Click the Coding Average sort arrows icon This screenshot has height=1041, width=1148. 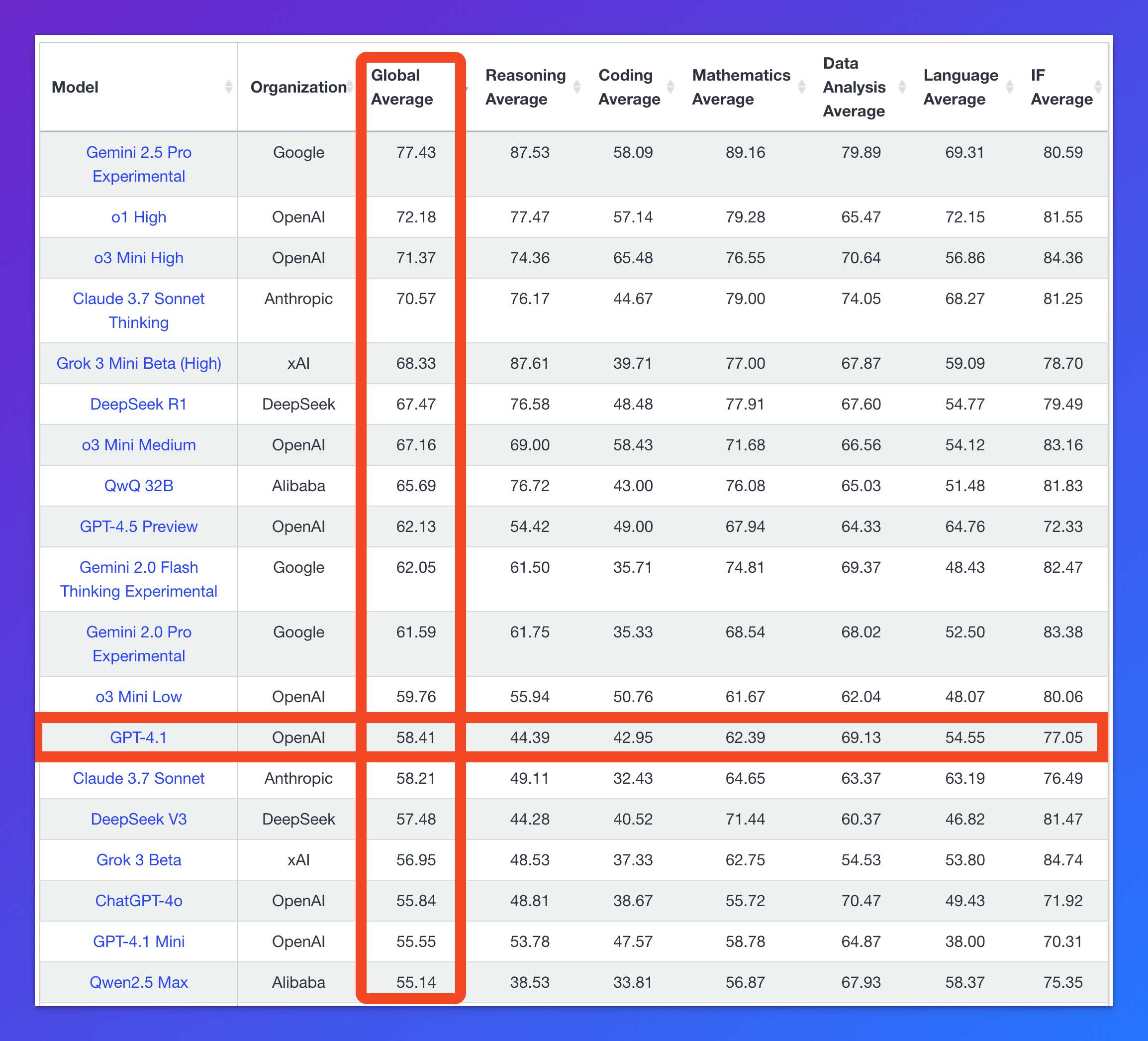670,87
